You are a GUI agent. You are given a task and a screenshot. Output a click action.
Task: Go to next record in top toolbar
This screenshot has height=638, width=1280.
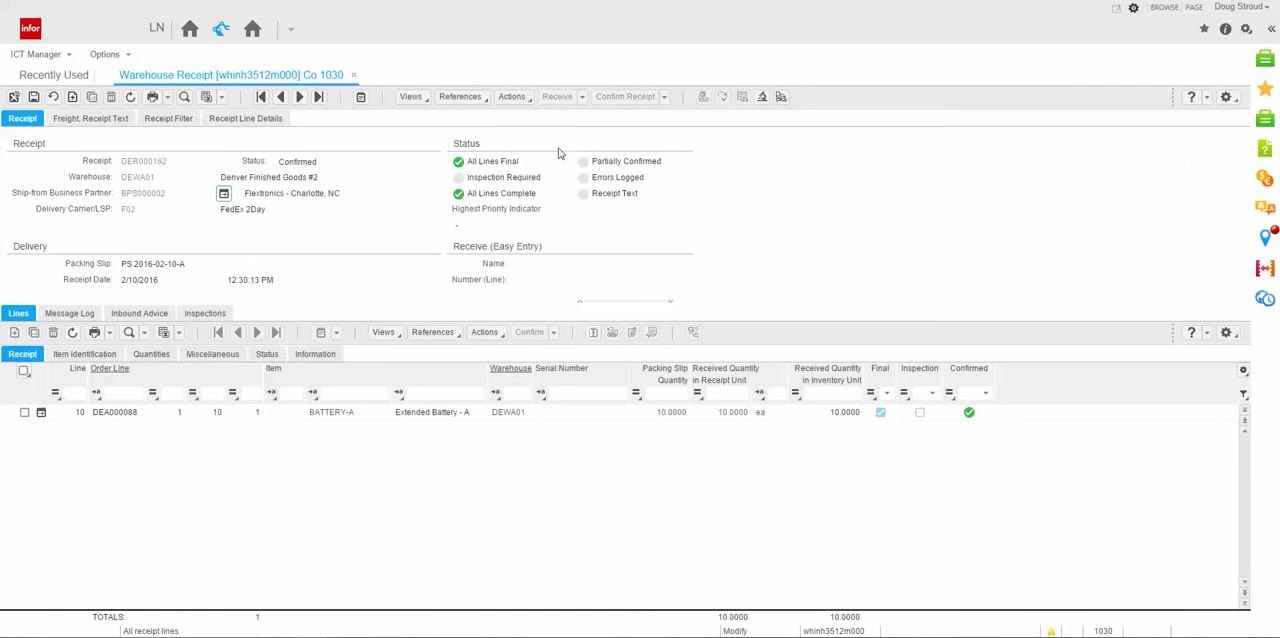pyautogui.click(x=299, y=97)
